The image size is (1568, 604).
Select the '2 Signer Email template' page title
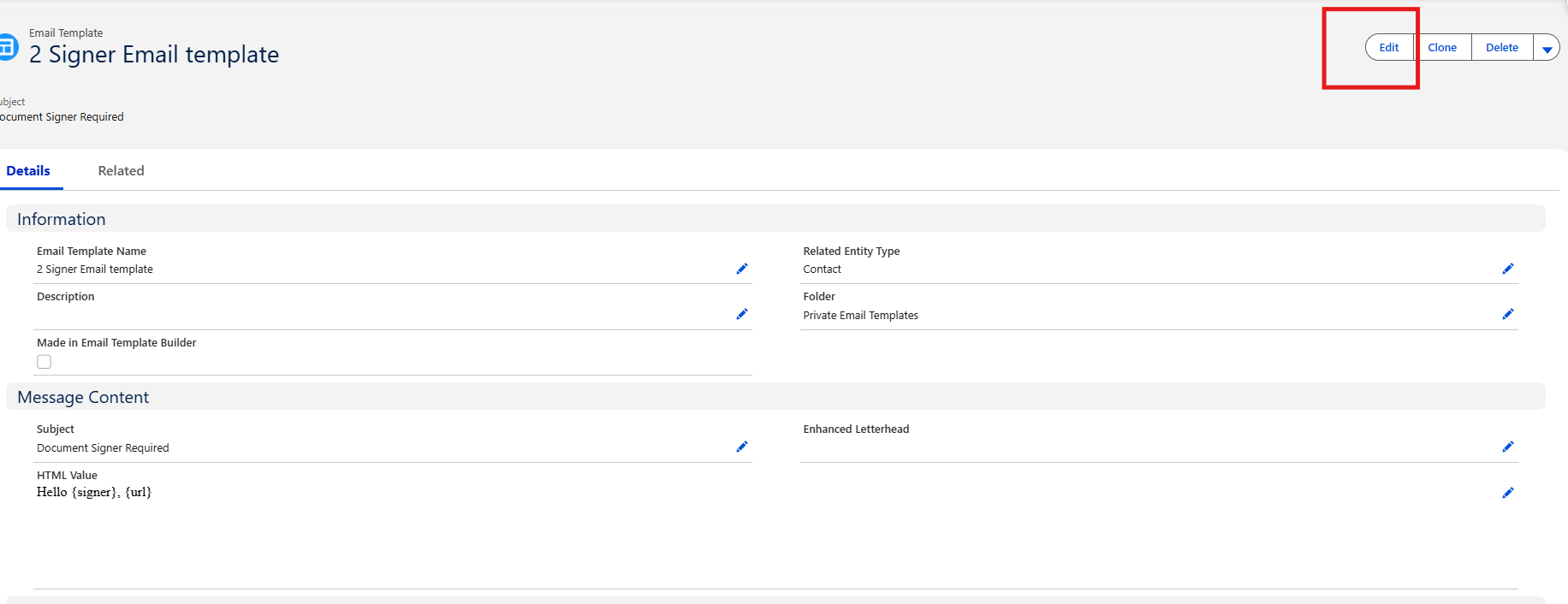coord(154,55)
